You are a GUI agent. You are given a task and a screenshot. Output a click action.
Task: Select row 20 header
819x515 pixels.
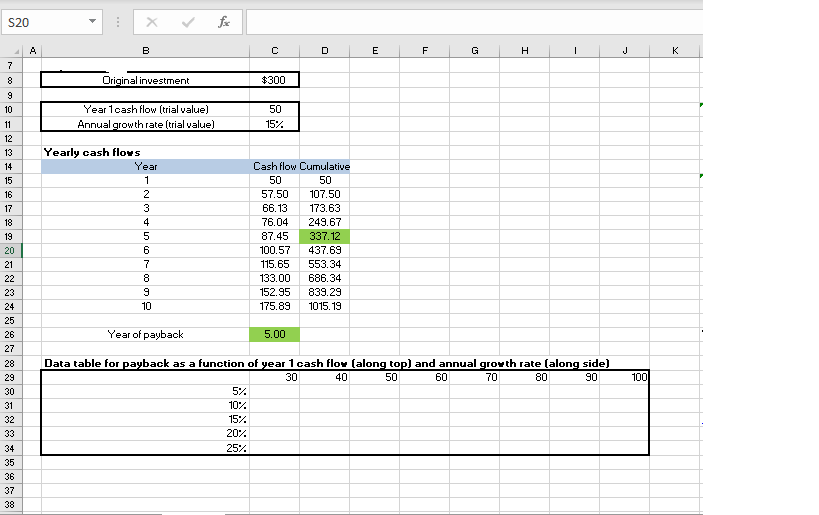pyautogui.click(x=10, y=251)
